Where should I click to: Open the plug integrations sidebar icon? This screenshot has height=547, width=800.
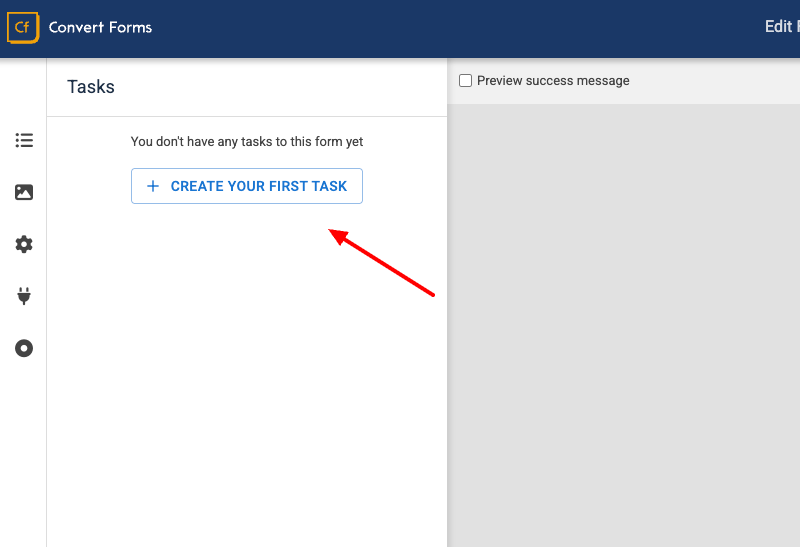[x=24, y=296]
